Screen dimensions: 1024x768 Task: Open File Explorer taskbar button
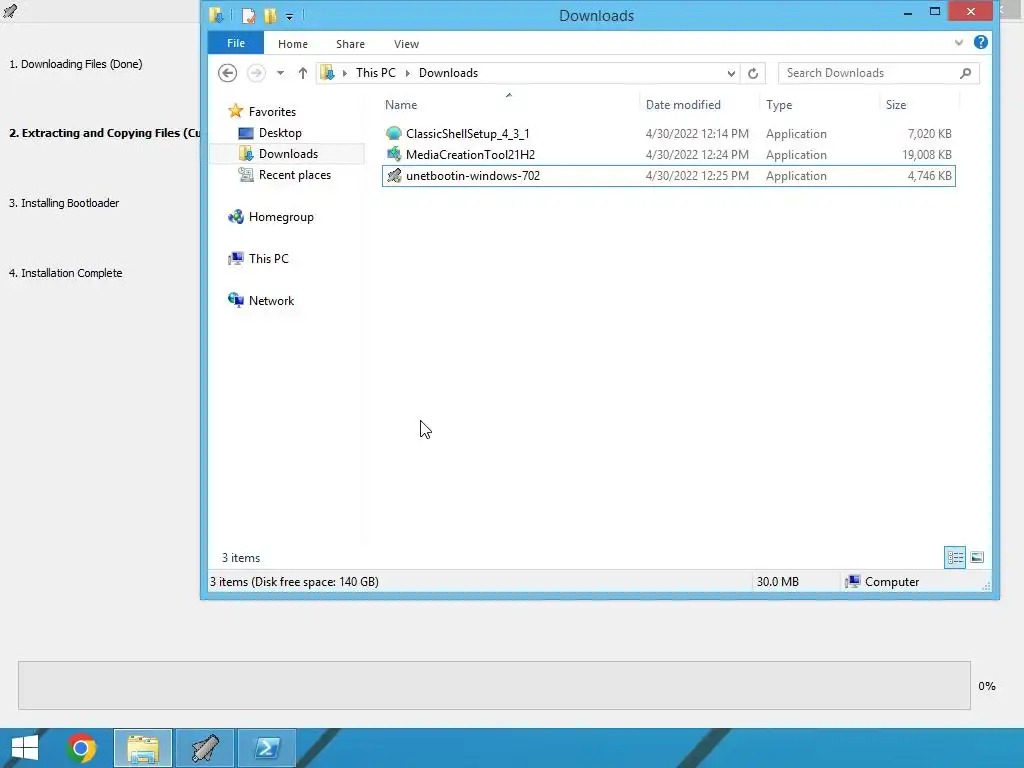[143, 748]
